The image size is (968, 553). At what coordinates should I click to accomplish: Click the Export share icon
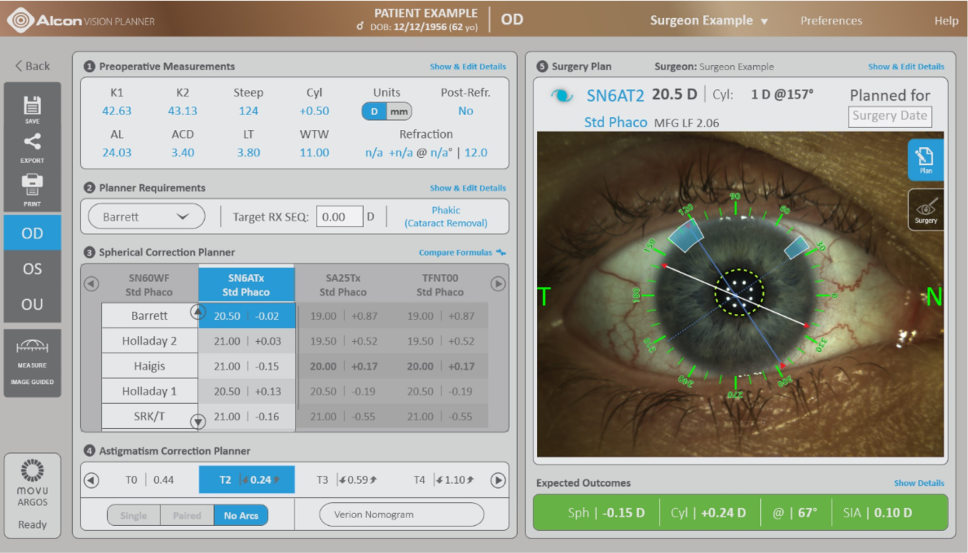(x=32, y=146)
